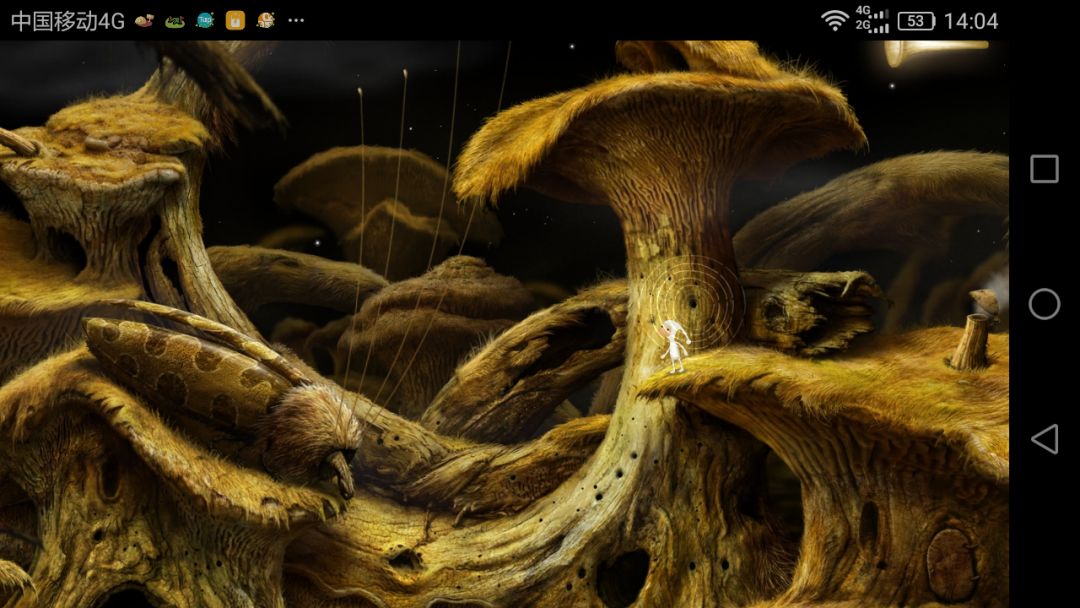Tap the Android home circle button
Screen dimensions: 1080x608
point(1044,304)
